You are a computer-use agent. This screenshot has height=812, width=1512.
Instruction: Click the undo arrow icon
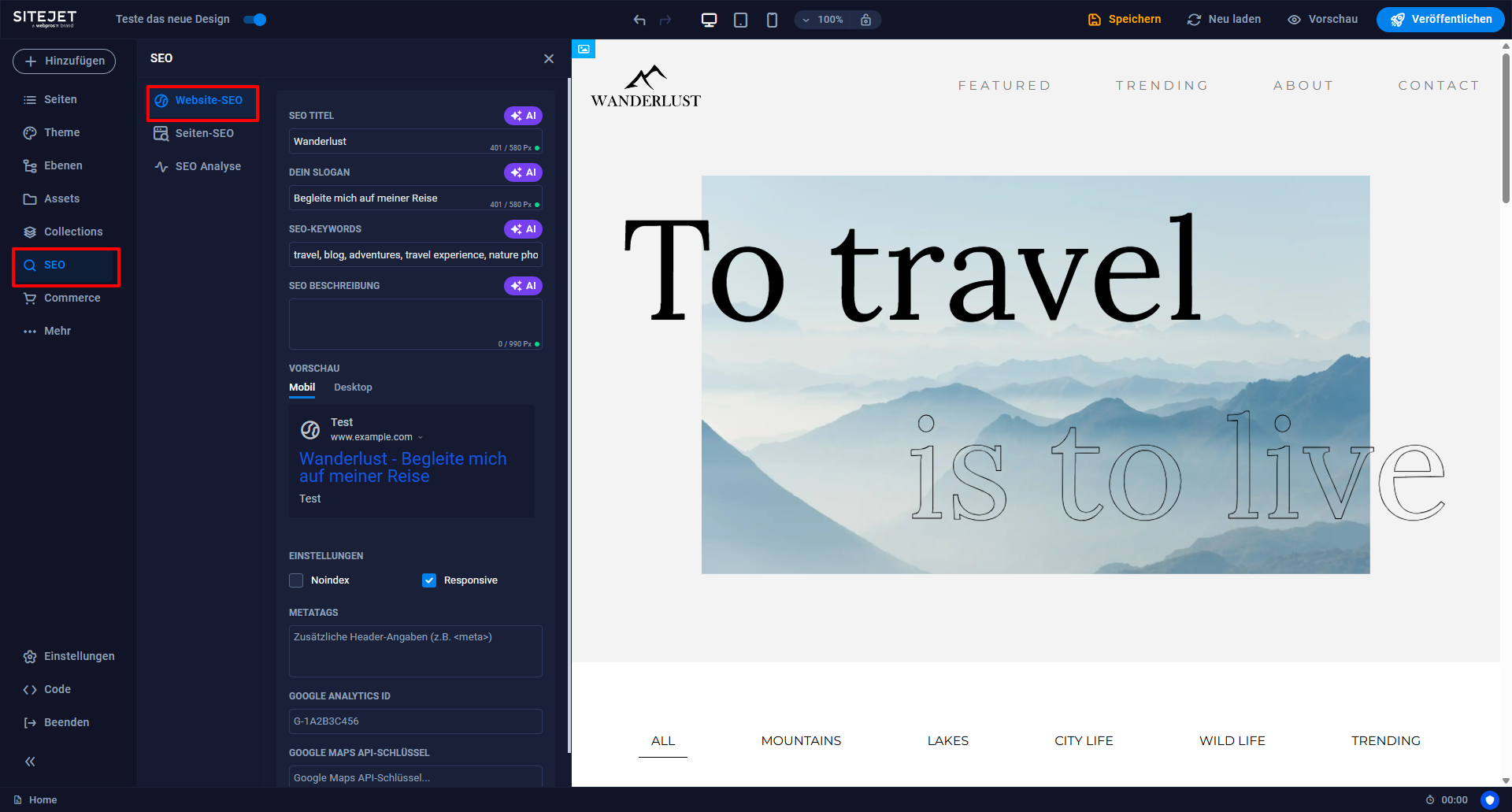(x=639, y=20)
